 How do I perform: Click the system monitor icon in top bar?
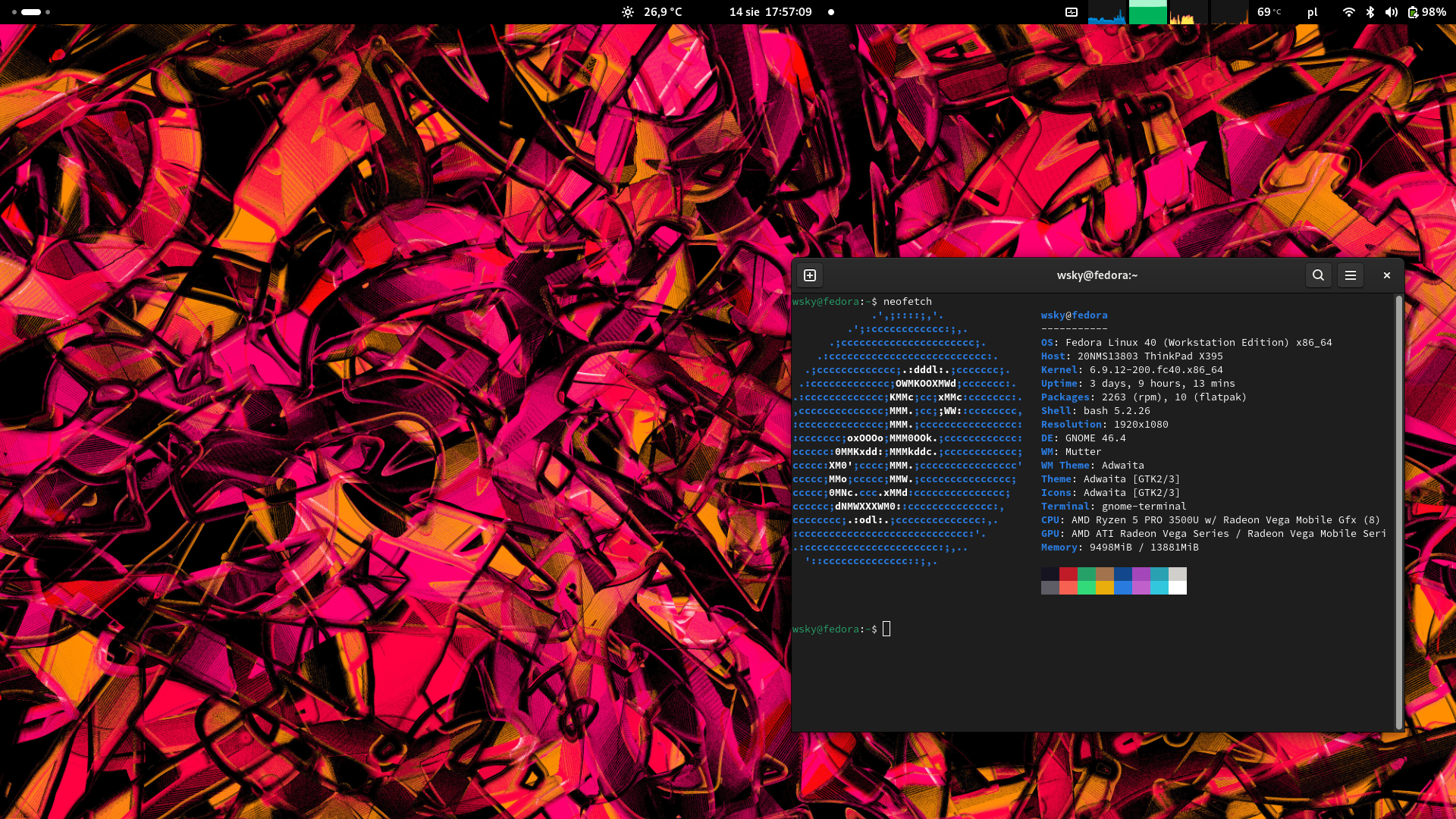(x=1072, y=12)
